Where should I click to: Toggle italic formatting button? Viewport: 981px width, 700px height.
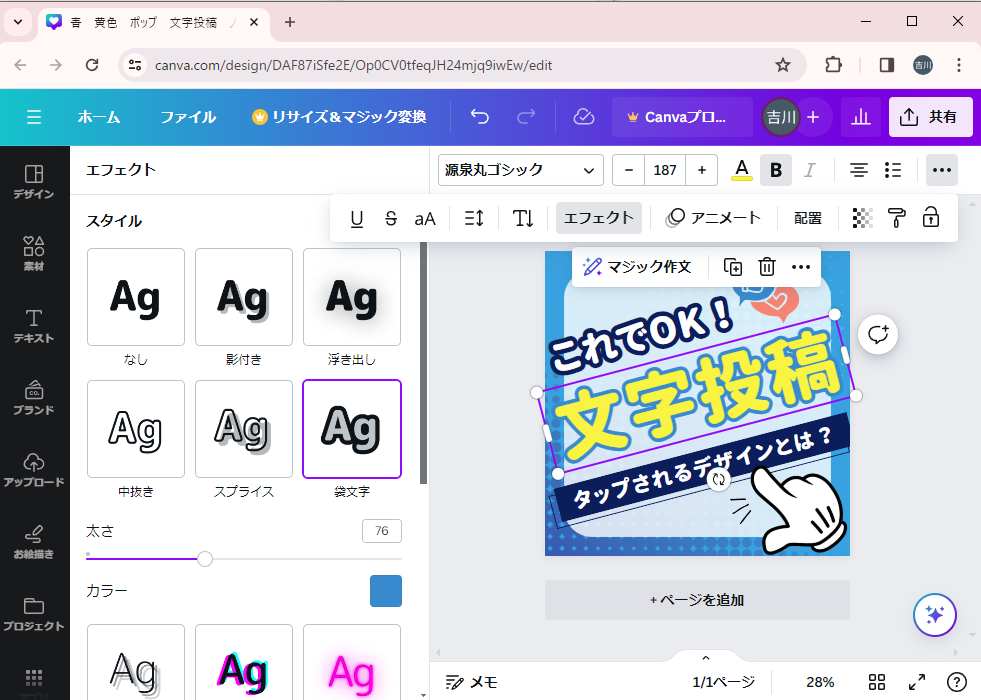click(x=810, y=170)
